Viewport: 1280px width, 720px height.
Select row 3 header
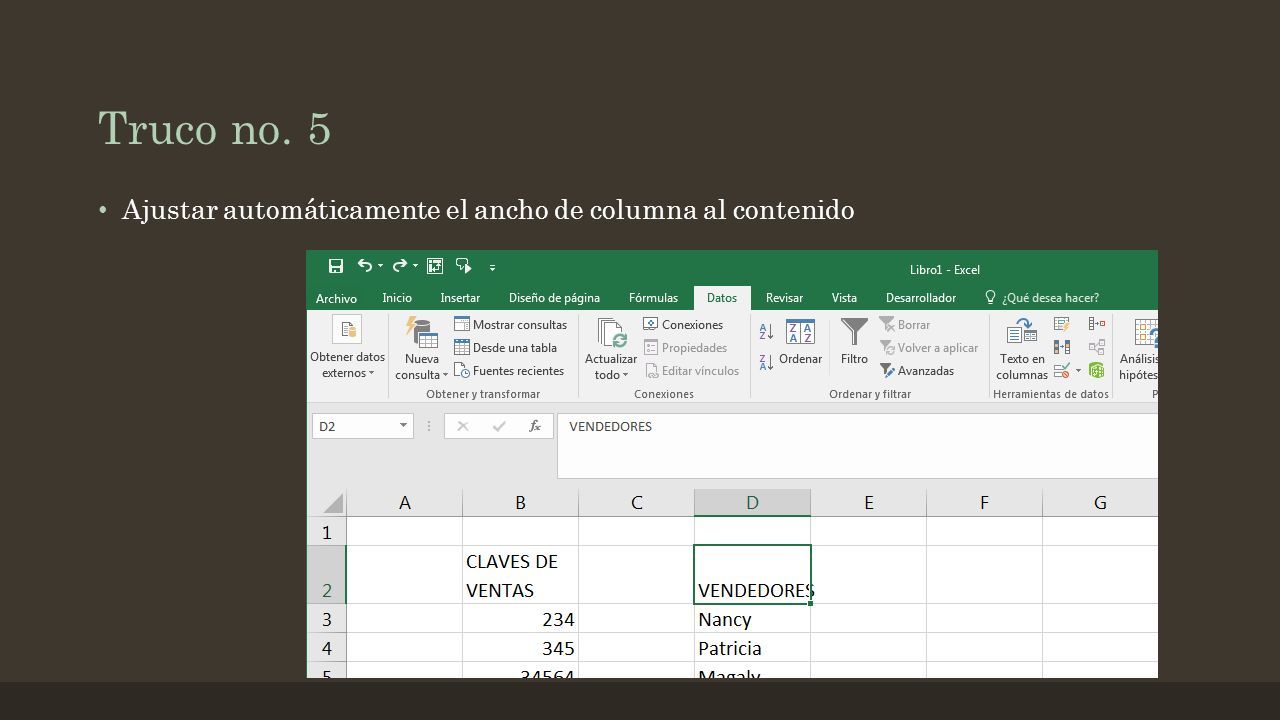(x=326, y=619)
